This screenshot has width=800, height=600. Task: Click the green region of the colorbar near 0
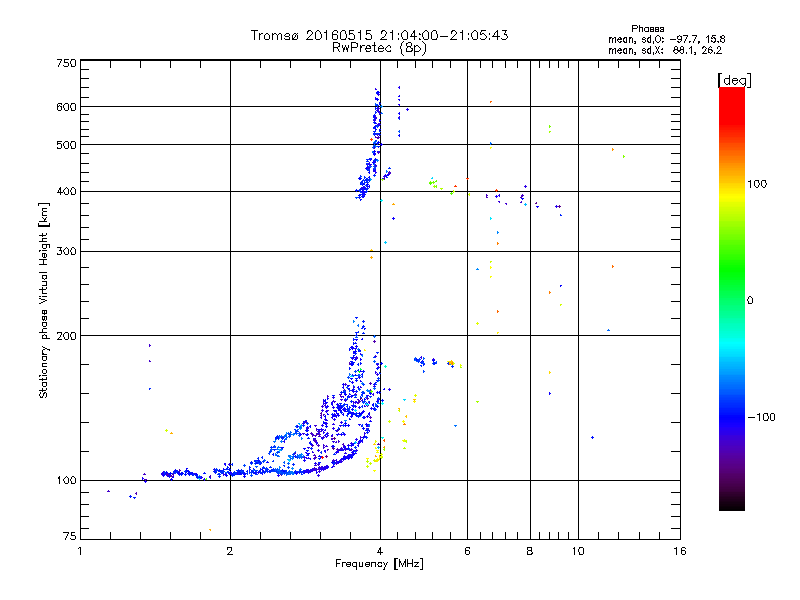point(732,286)
